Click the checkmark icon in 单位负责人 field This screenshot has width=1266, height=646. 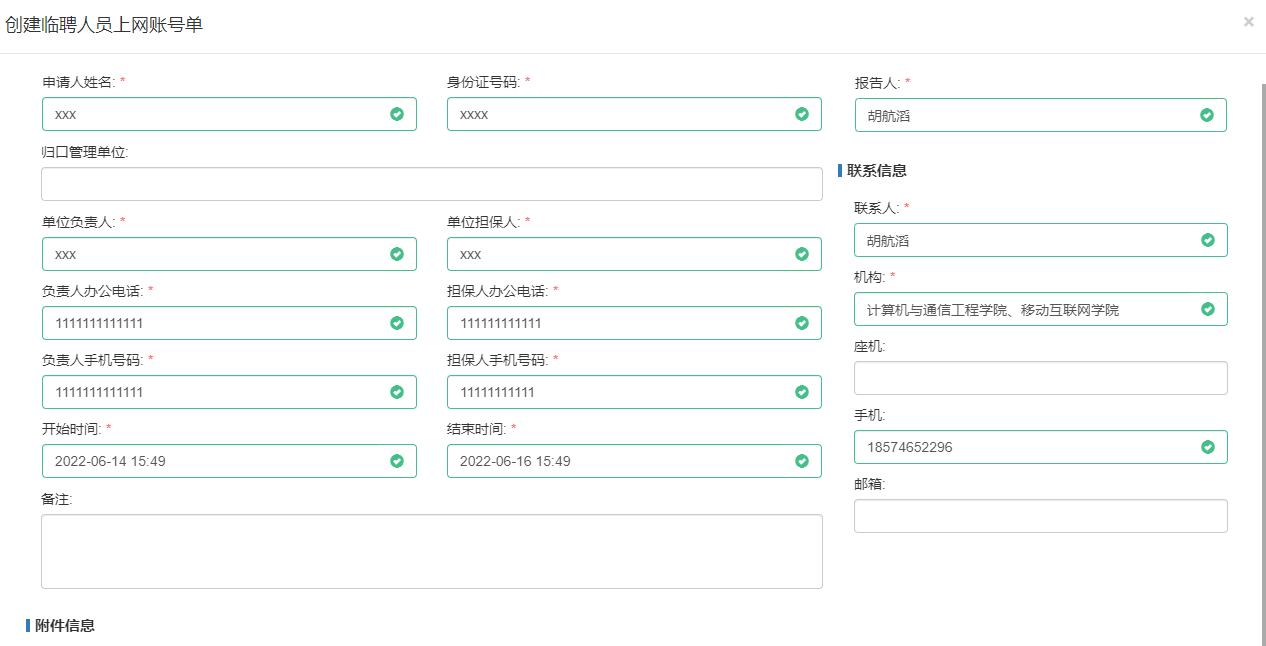tap(397, 254)
